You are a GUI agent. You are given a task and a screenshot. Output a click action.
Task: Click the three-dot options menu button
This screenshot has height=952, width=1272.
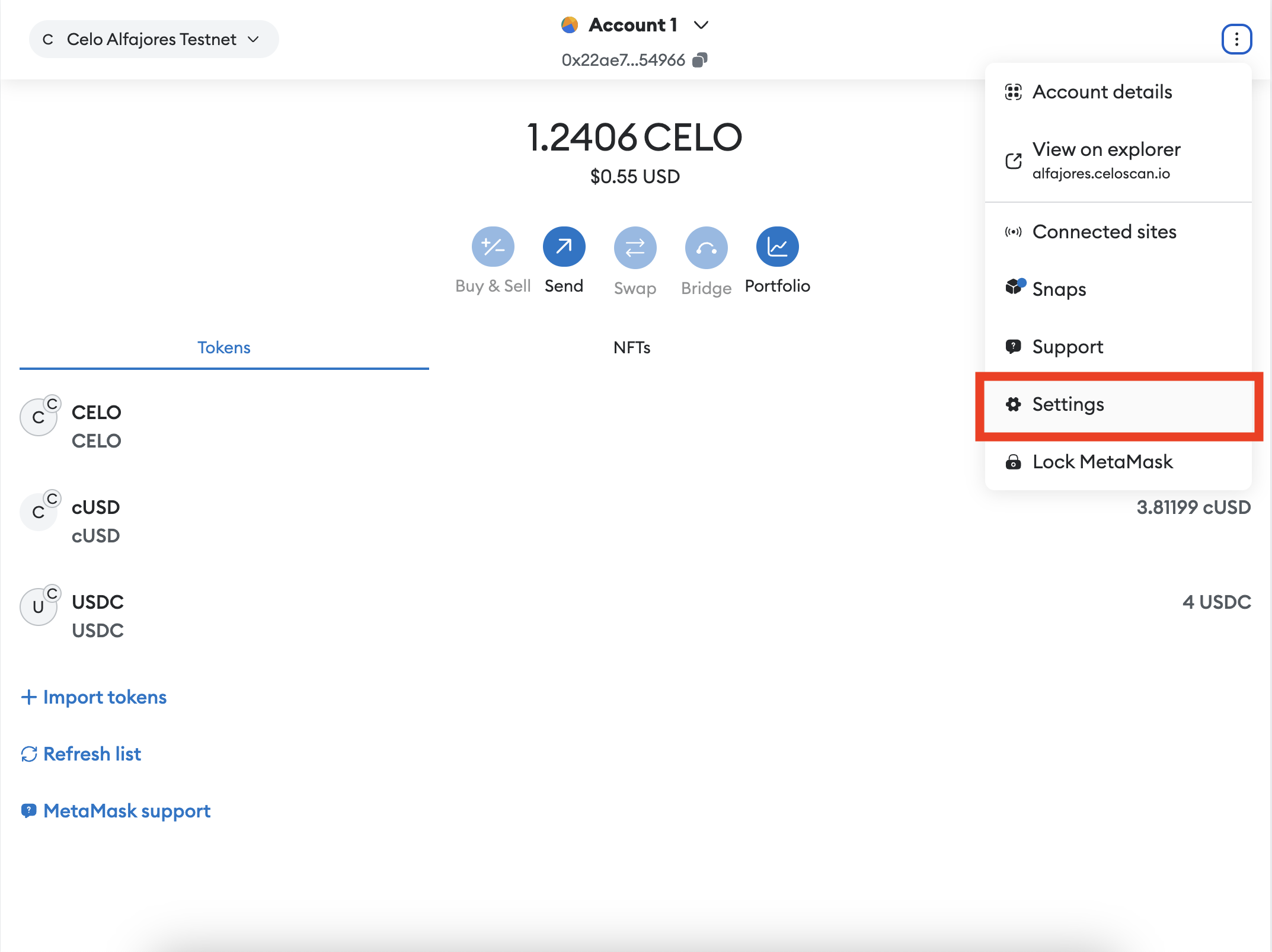1236,39
